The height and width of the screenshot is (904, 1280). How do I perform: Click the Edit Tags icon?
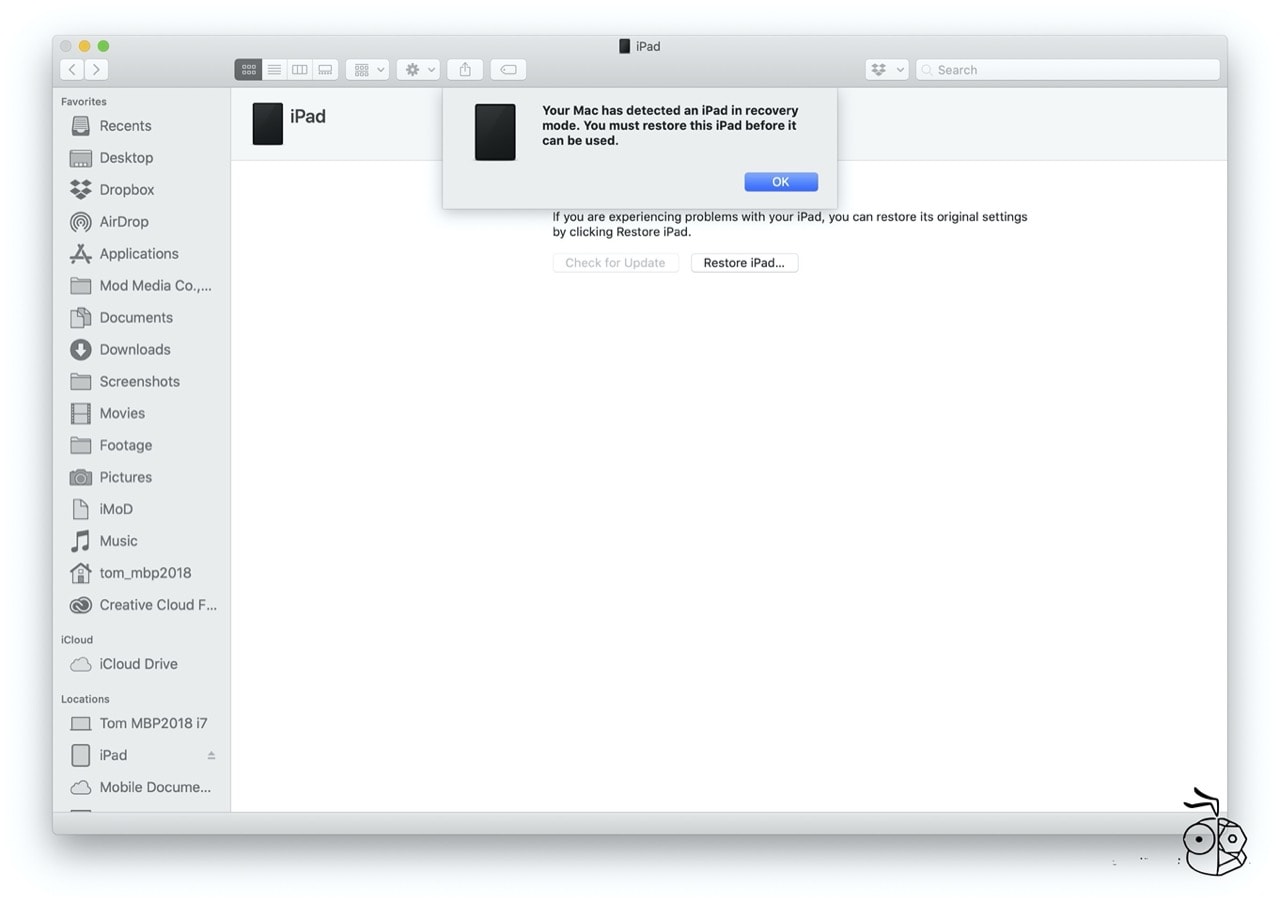point(508,69)
